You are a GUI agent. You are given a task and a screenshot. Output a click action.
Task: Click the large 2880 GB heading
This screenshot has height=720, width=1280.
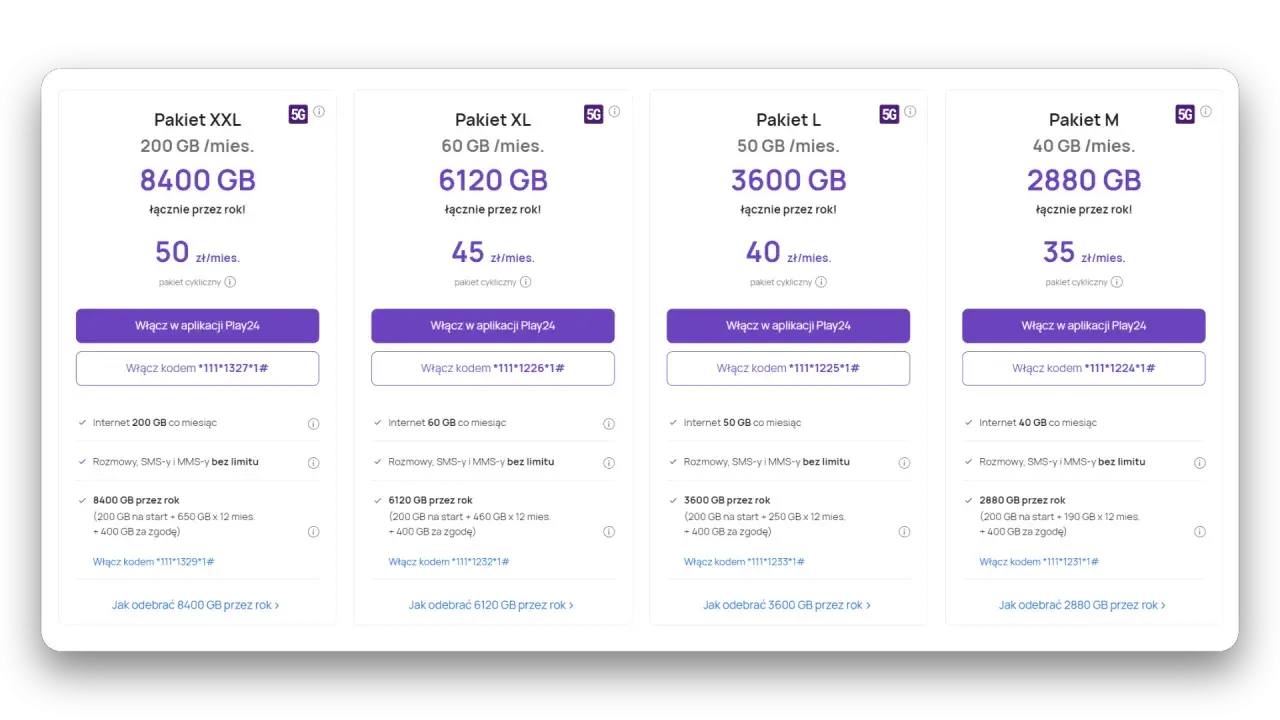(1084, 180)
